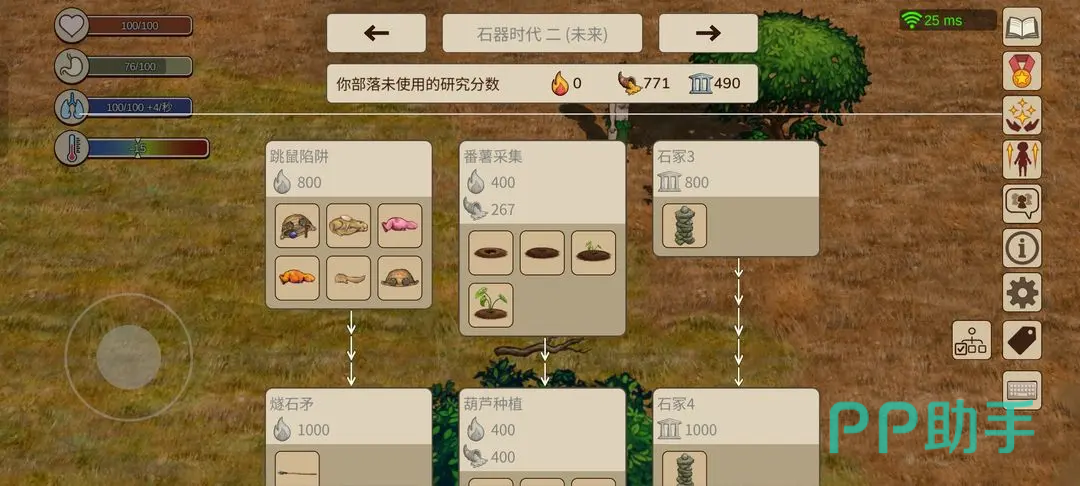Image resolution: width=1080 pixels, height=486 pixels.
Task: Go to next era with right arrow
Action: click(708, 33)
